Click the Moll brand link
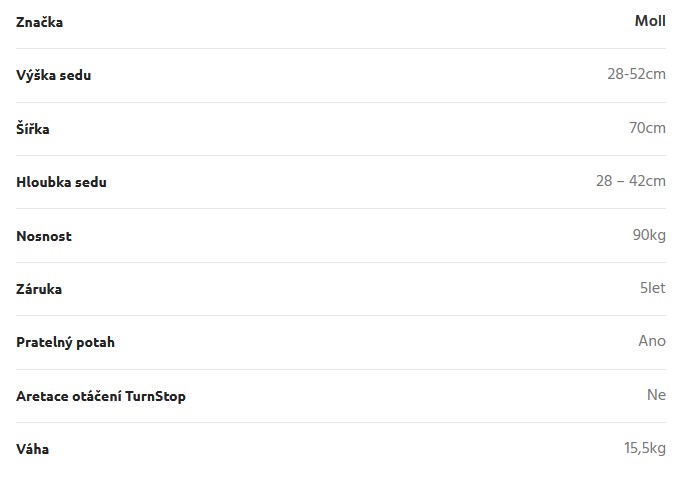 coord(650,21)
